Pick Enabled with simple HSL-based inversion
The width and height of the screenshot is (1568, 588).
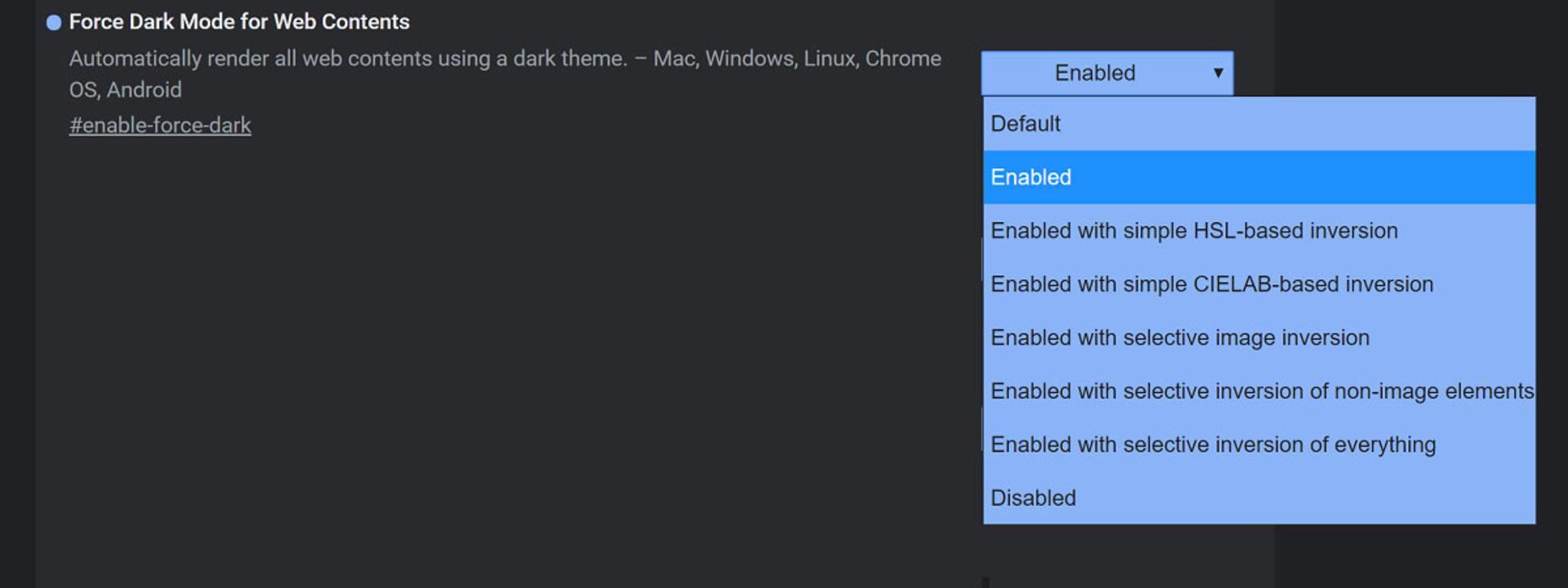point(1259,231)
